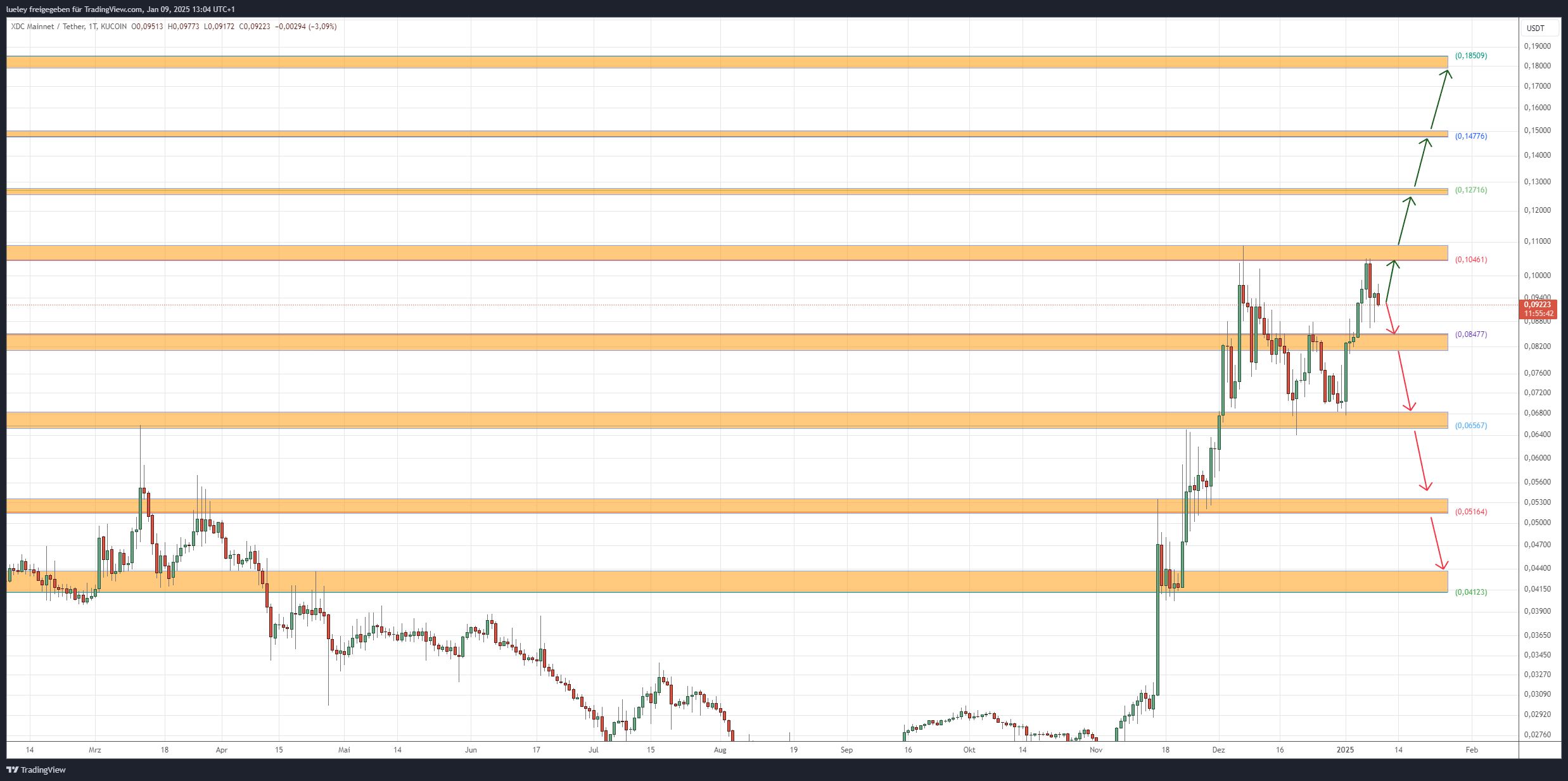Click the short green arrow below 0,10461 zone
Viewport: 1568px width, 781px height.
click(x=1391, y=281)
